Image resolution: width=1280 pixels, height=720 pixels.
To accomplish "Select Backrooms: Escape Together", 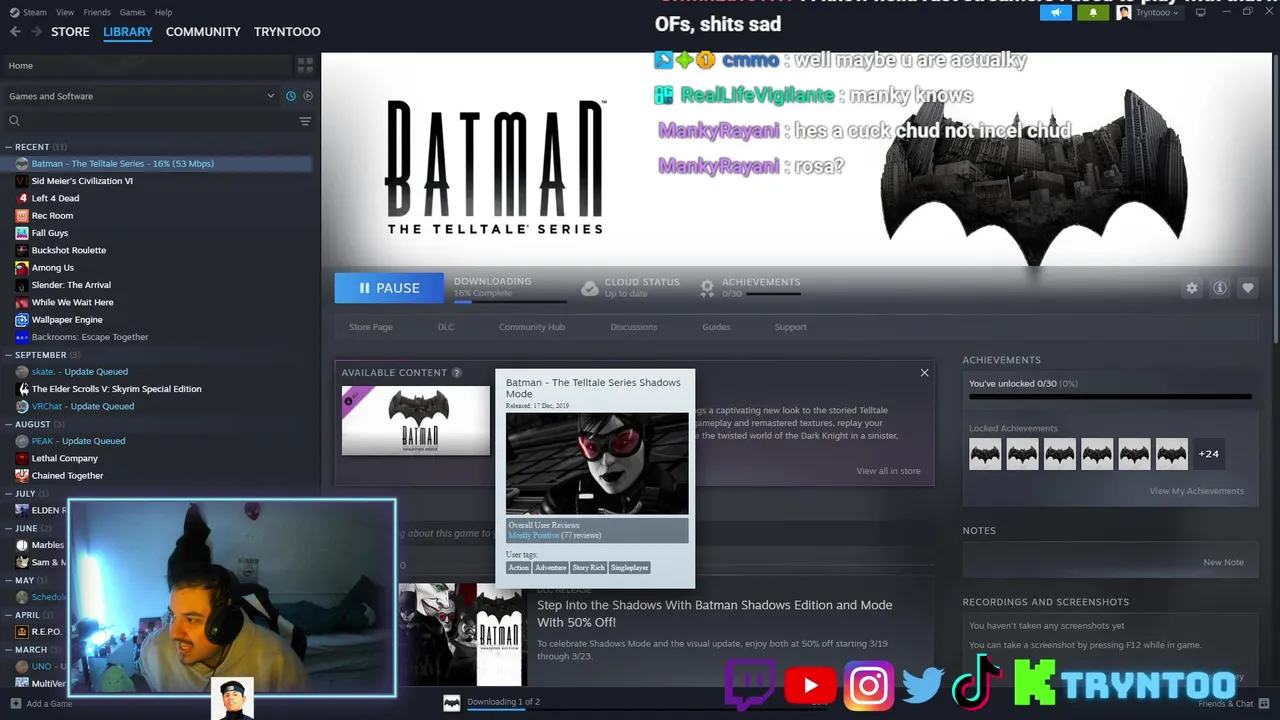I will pyautogui.click(x=90, y=337).
